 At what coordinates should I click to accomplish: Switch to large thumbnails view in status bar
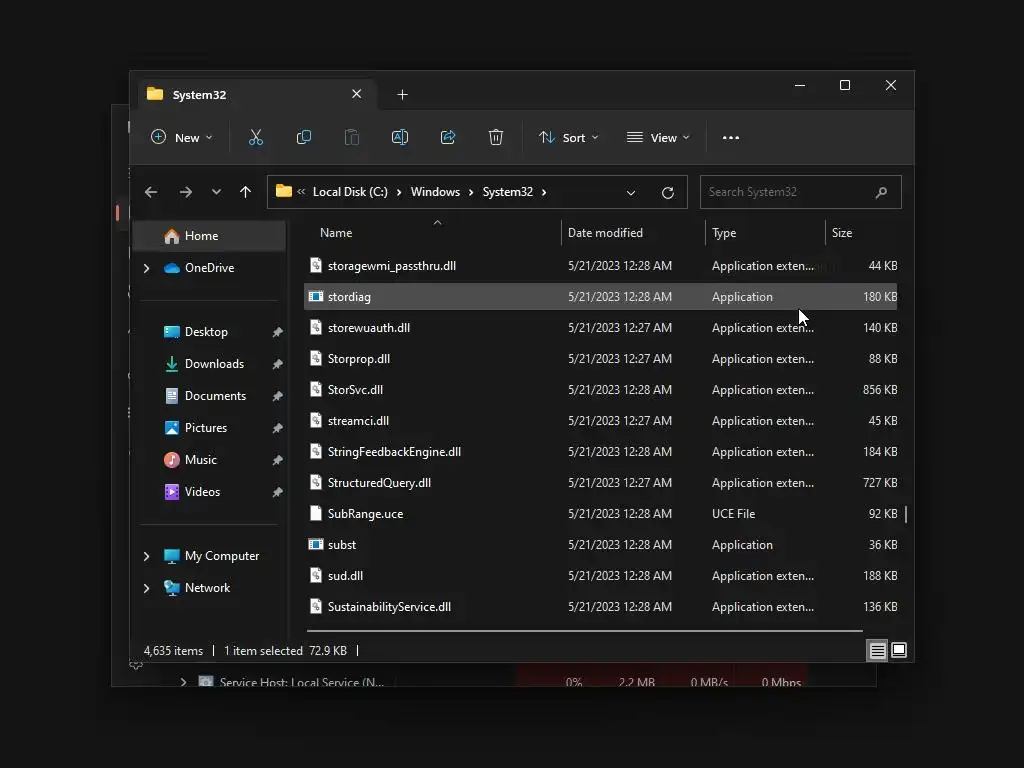click(x=899, y=650)
